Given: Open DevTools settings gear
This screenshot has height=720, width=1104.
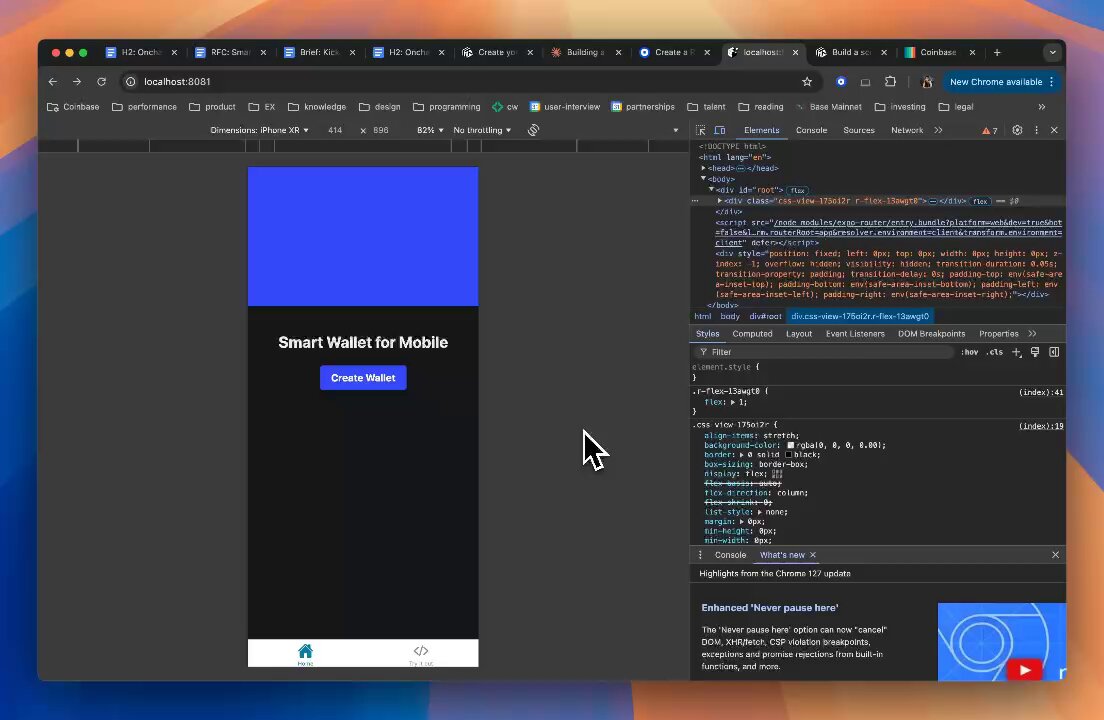Looking at the screenshot, I should coord(1017,130).
